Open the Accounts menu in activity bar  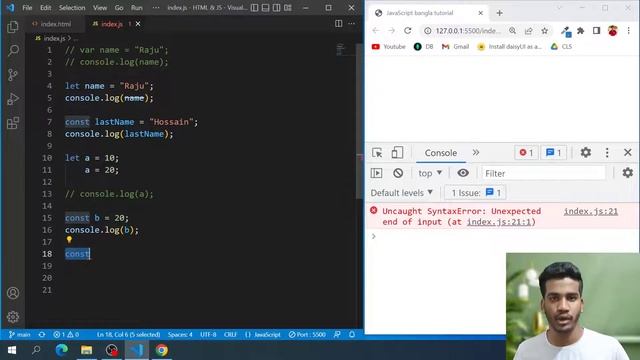(13, 293)
